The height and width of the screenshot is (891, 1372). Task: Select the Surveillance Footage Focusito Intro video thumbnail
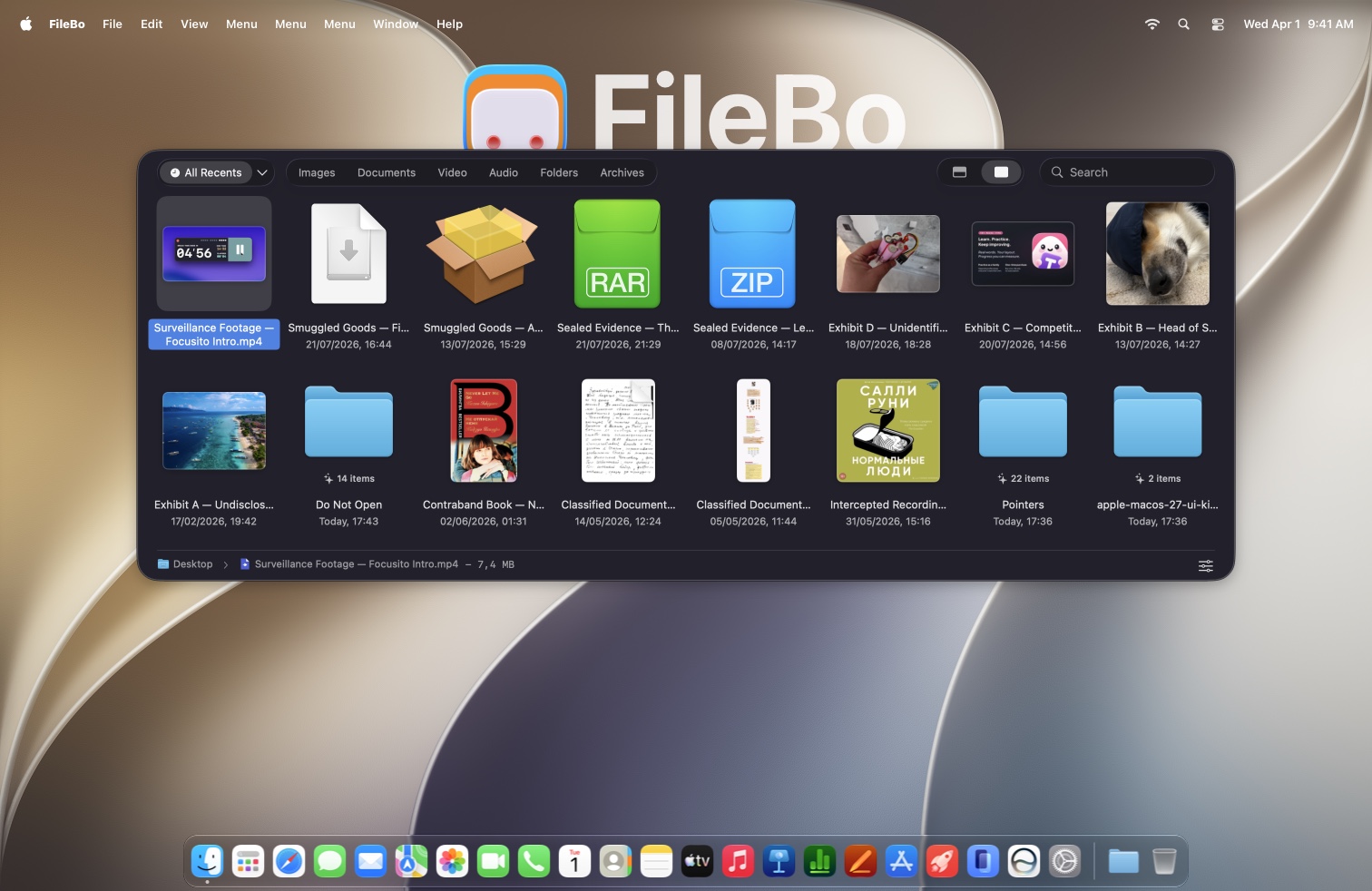[214, 254]
